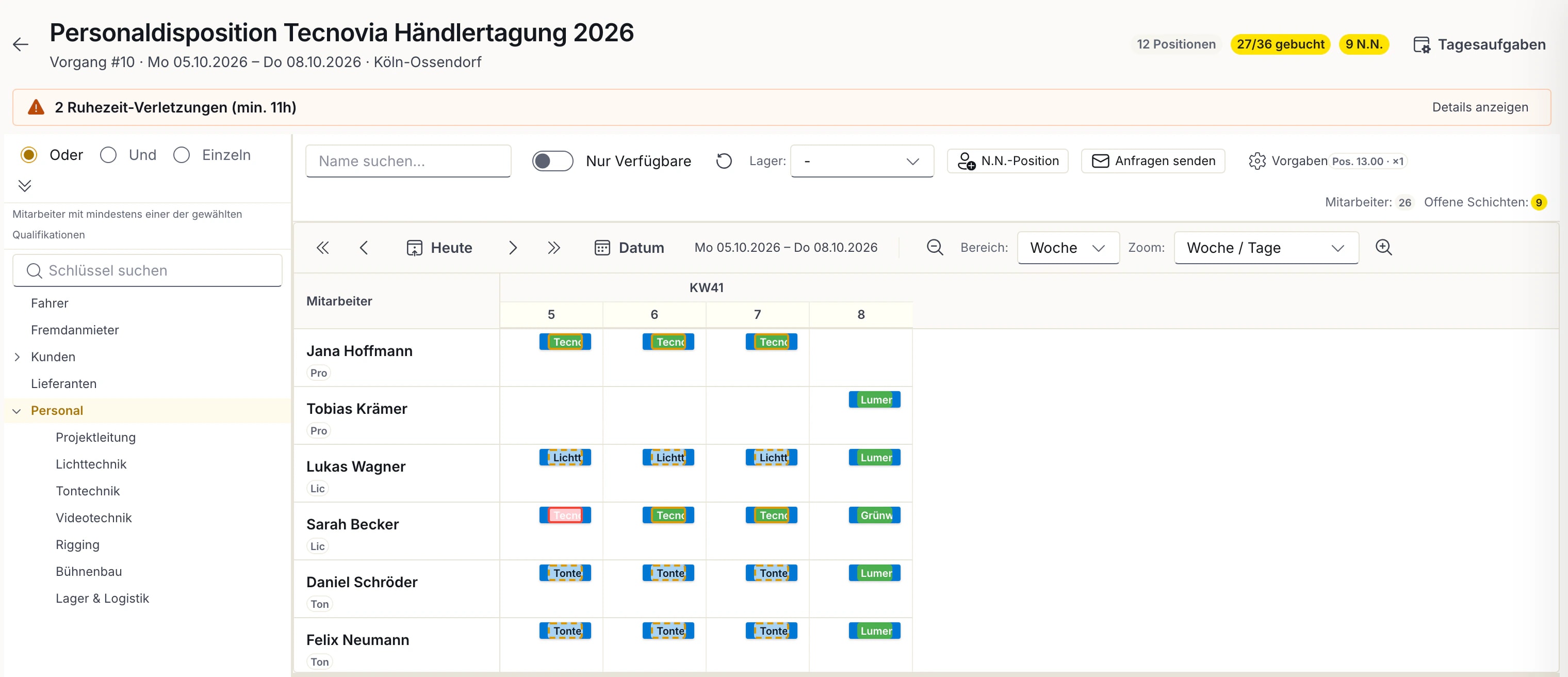1568x677 pixels.
Task: Select the Oder radio button
Action: tap(28, 155)
